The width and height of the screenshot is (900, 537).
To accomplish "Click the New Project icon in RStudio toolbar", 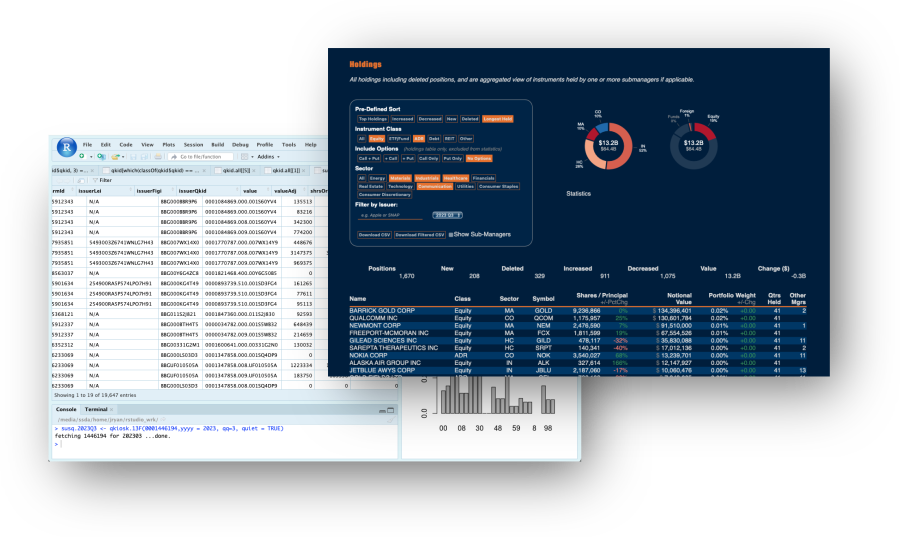I will tap(102, 157).
